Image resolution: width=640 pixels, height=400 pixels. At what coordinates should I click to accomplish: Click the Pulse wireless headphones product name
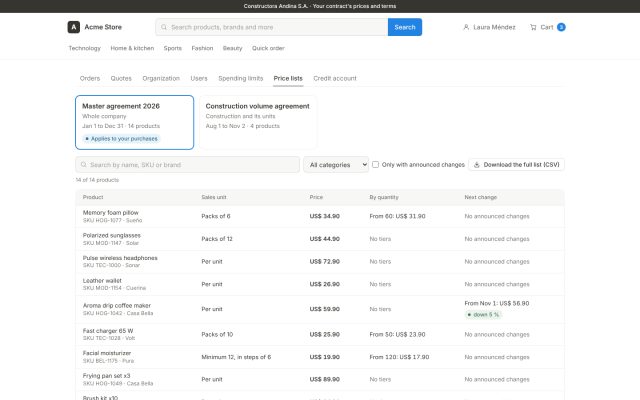120,258
